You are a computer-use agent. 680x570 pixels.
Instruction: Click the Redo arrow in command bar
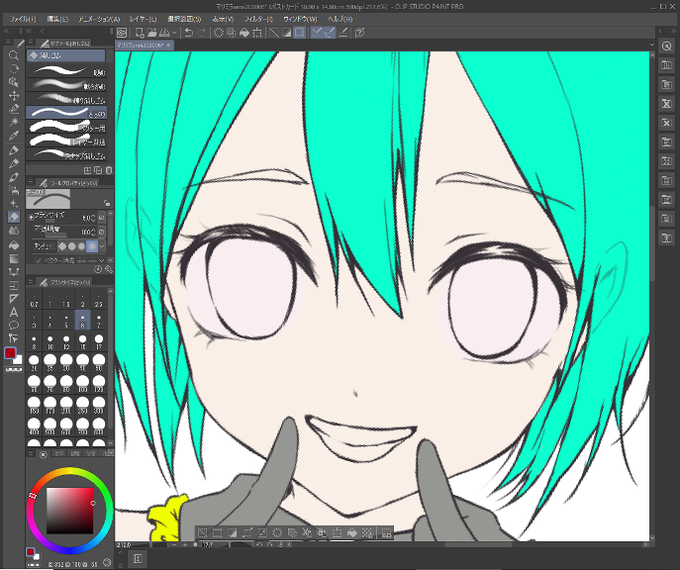point(202,33)
